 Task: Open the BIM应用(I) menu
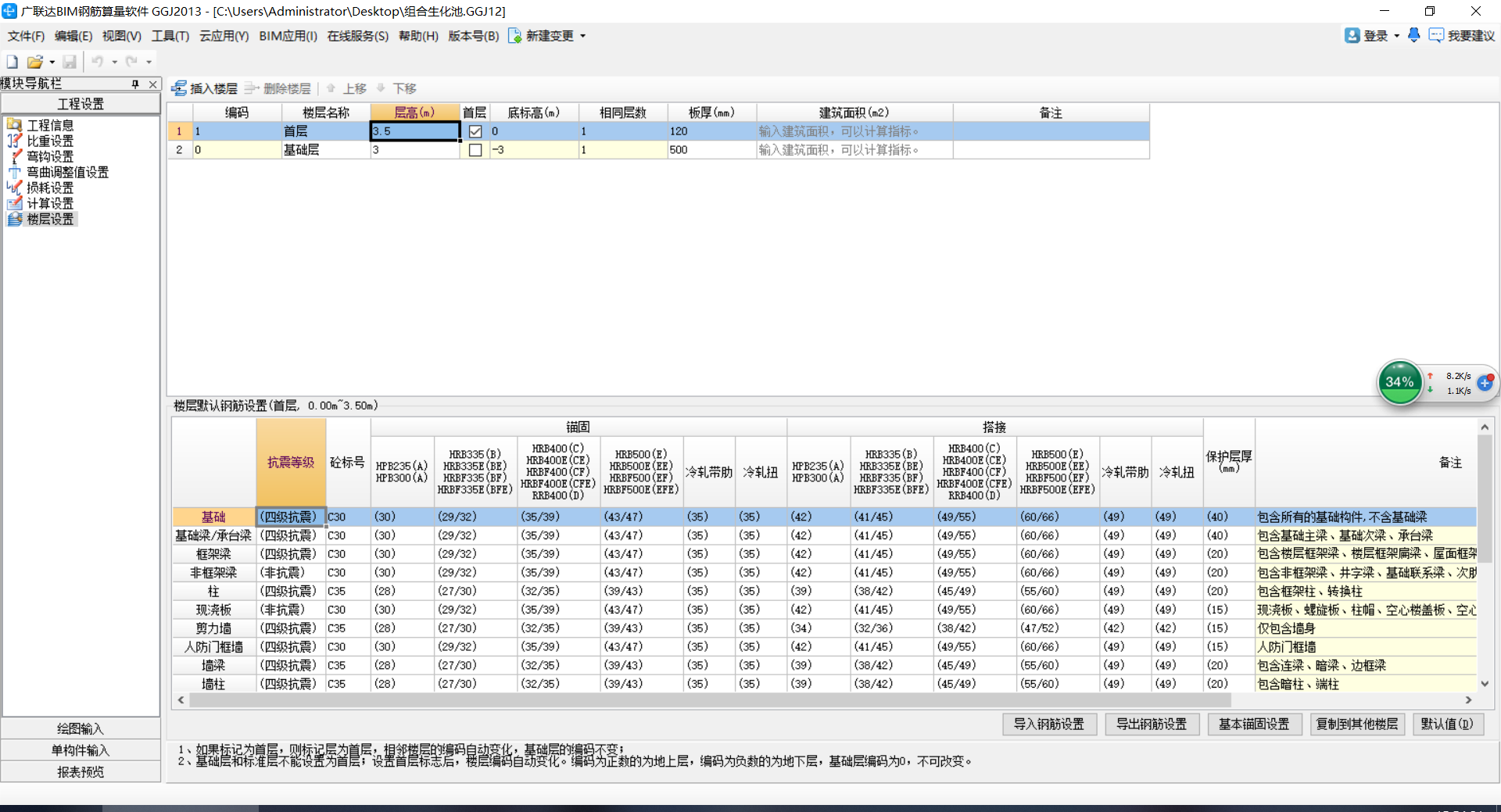pyautogui.click(x=288, y=36)
